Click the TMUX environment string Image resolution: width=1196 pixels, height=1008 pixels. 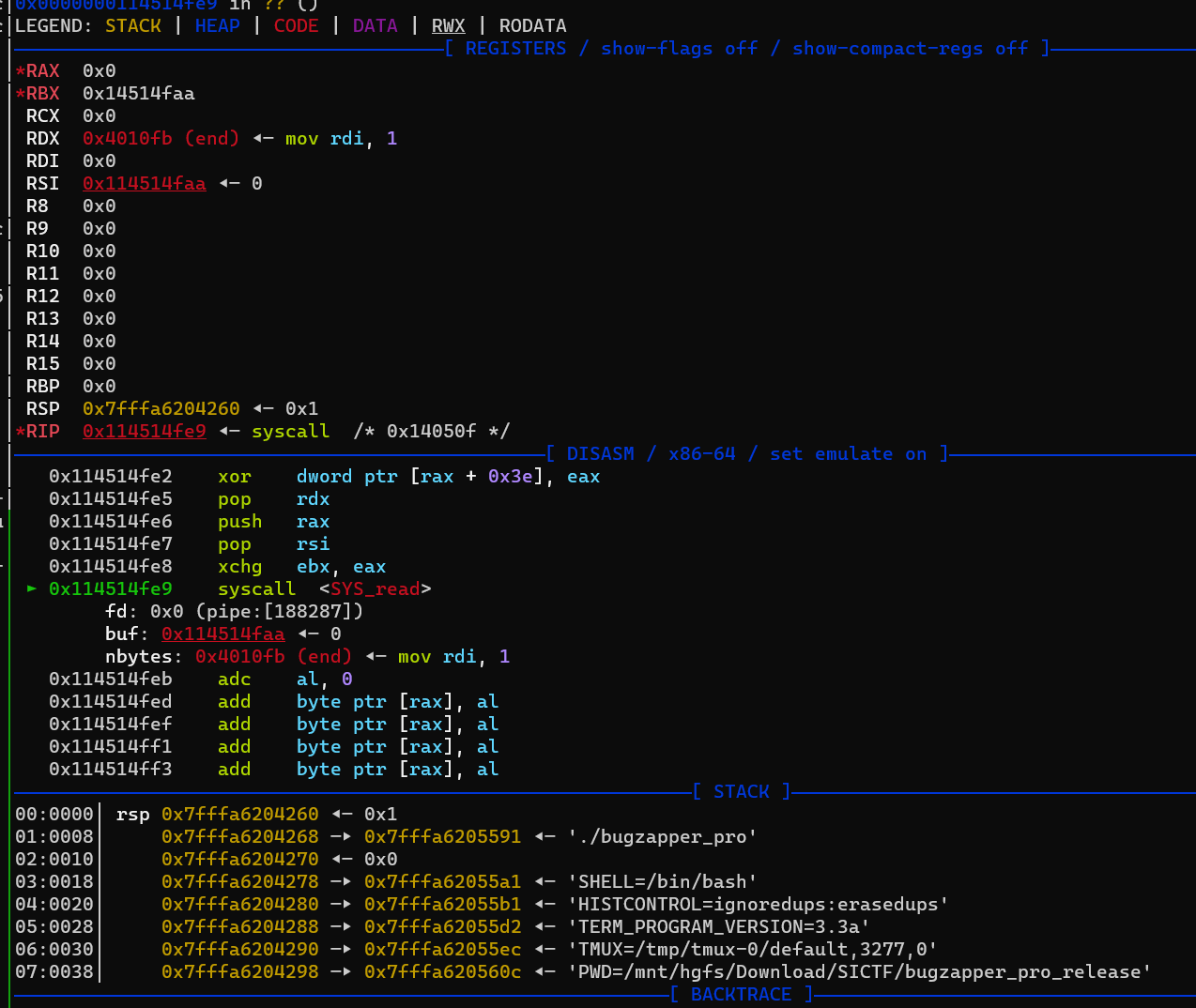pyautogui.click(x=753, y=949)
